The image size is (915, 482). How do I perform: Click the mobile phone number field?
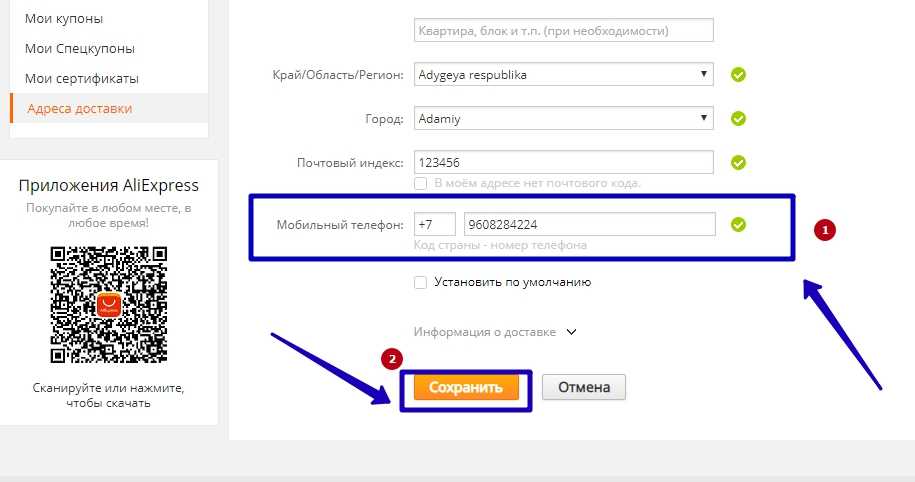(x=589, y=224)
